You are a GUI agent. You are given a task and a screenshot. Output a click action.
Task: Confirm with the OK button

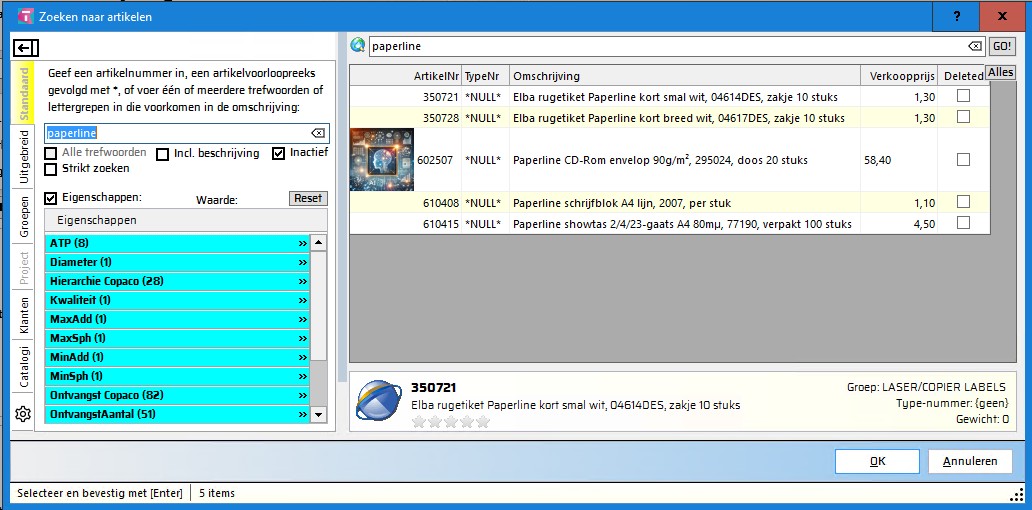point(877,461)
